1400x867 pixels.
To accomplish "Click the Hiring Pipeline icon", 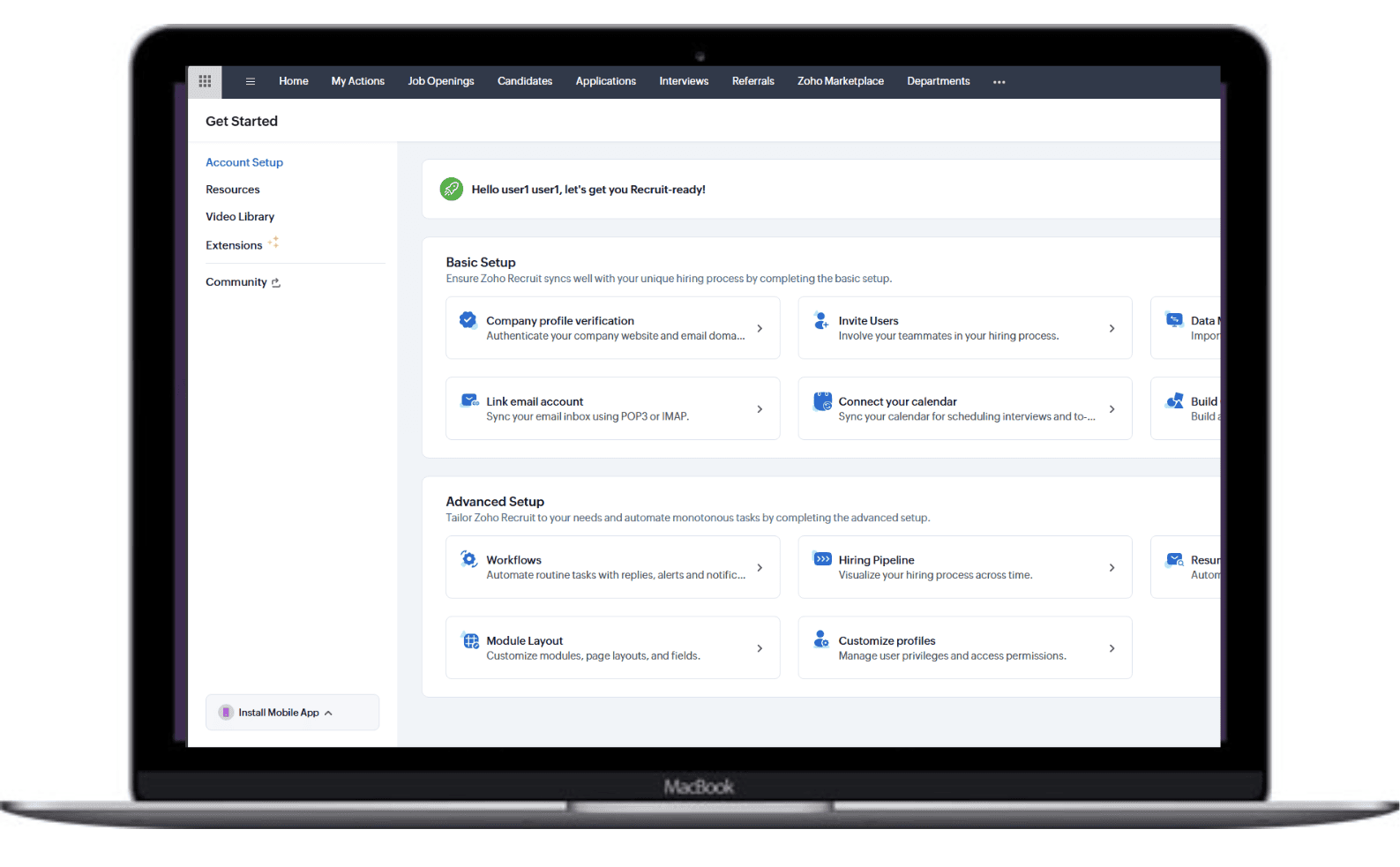I will (822, 559).
